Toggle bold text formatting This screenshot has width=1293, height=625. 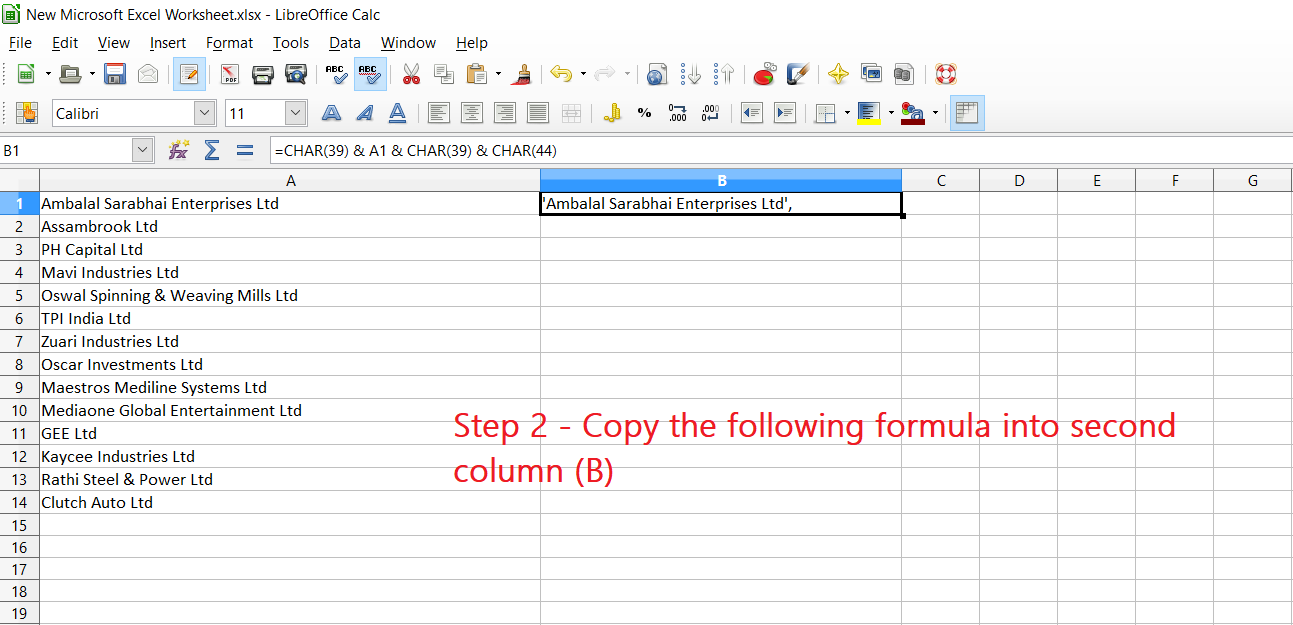331,113
